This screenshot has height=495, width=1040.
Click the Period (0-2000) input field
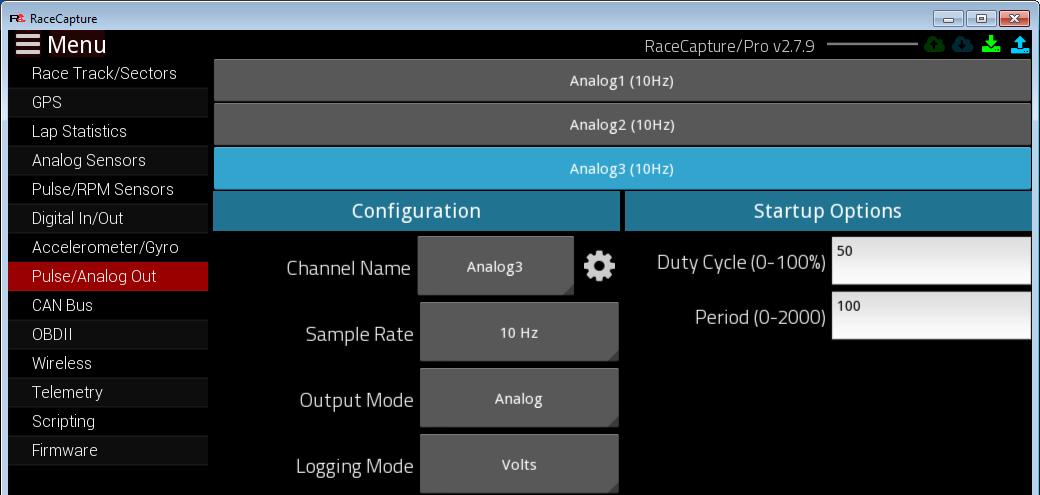931,315
